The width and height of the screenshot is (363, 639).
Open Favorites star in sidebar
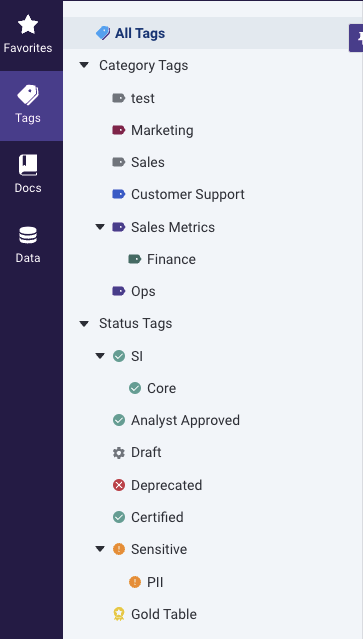pos(28,25)
